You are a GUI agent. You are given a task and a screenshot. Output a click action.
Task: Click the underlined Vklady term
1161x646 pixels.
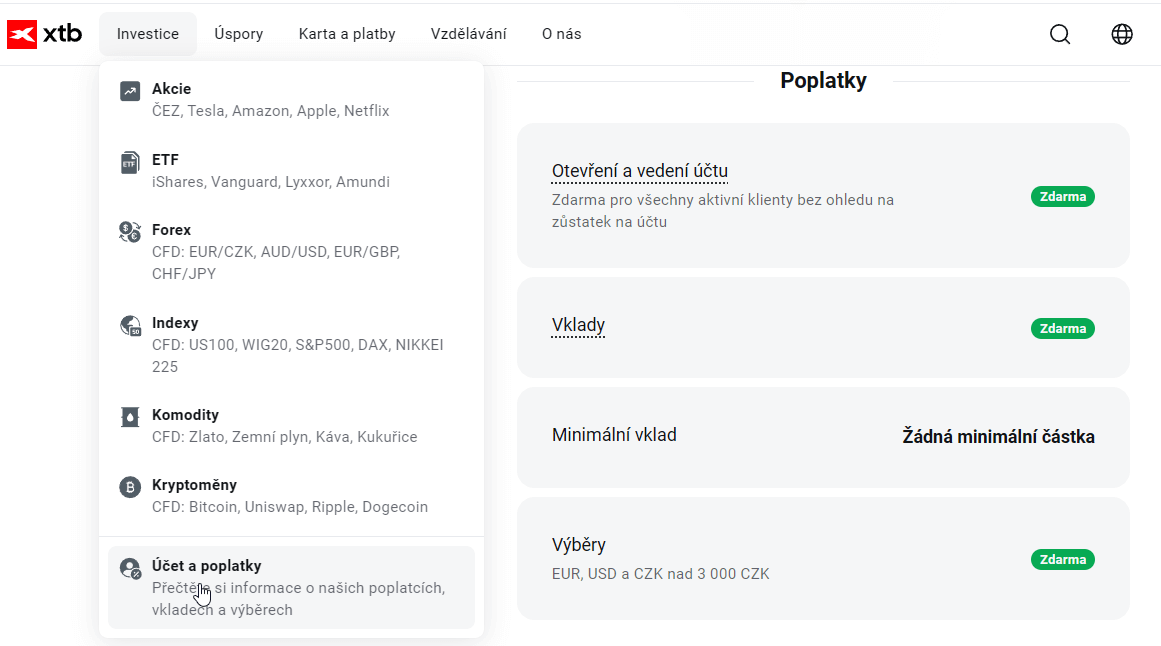pos(578,325)
